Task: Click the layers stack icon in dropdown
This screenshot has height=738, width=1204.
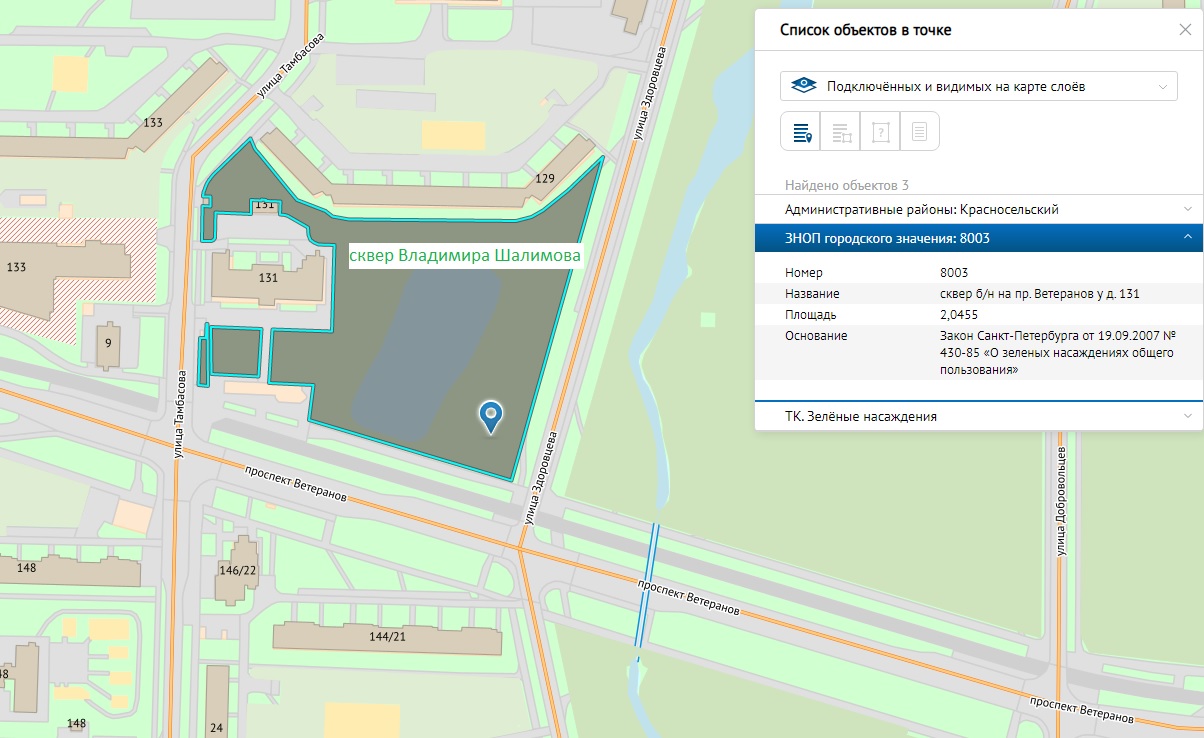Action: [x=802, y=86]
